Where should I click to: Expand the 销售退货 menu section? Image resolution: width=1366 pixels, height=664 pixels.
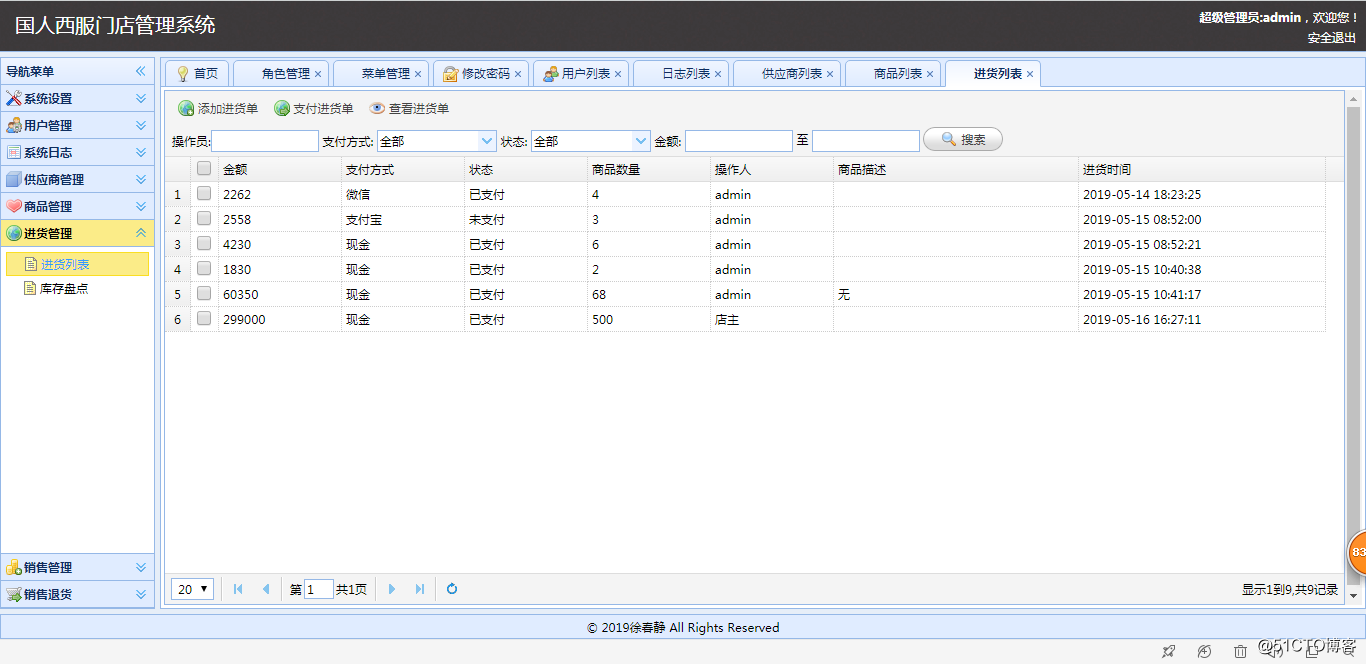click(x=141, y=595)
